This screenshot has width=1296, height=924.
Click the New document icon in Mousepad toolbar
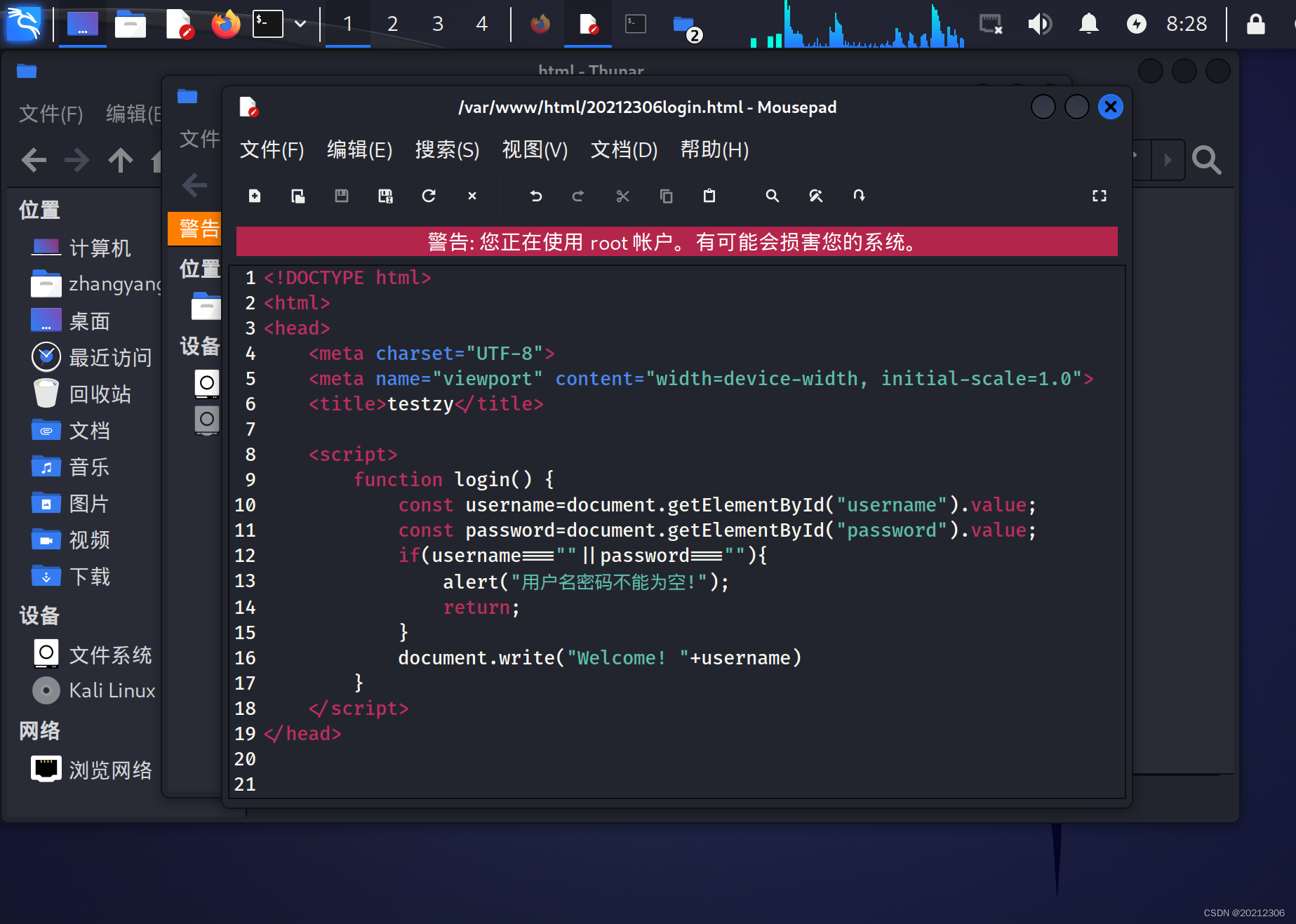[255, 196]
